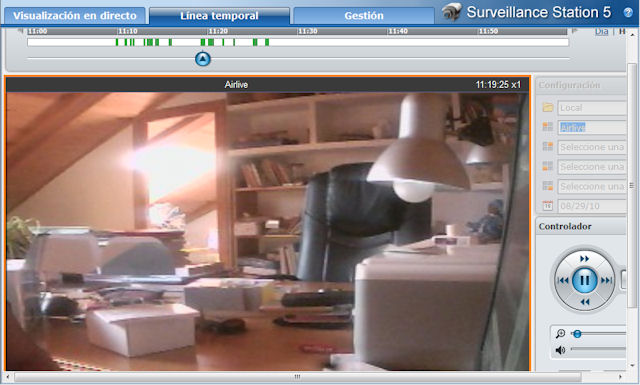Skip to the next recording

pos(607,280)
